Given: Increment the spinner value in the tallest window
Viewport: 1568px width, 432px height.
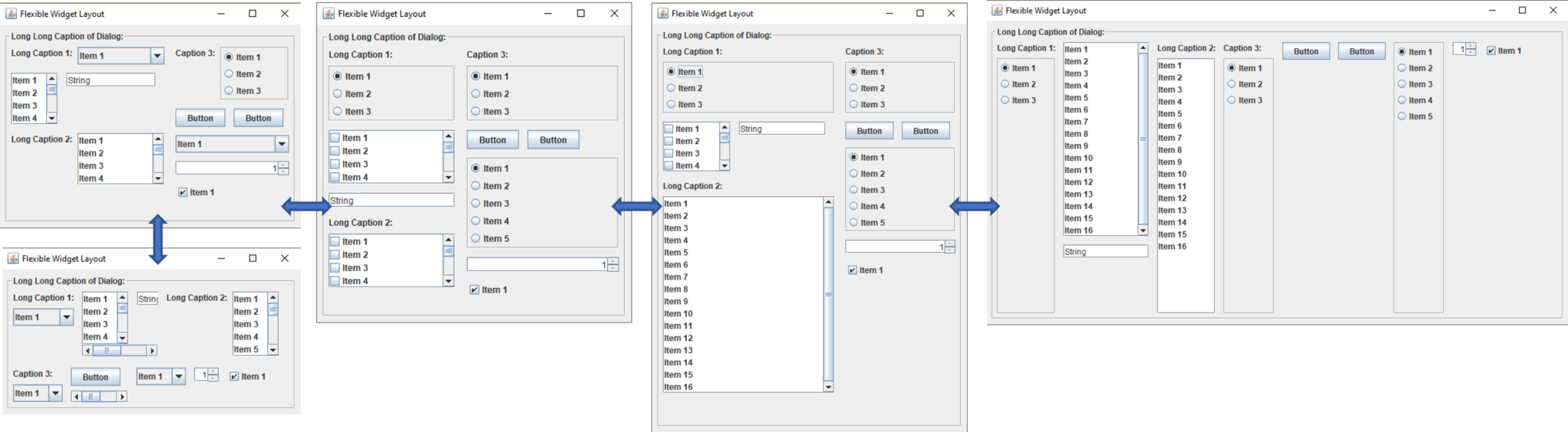Looking at the screenshot, I should click(950, 244).
